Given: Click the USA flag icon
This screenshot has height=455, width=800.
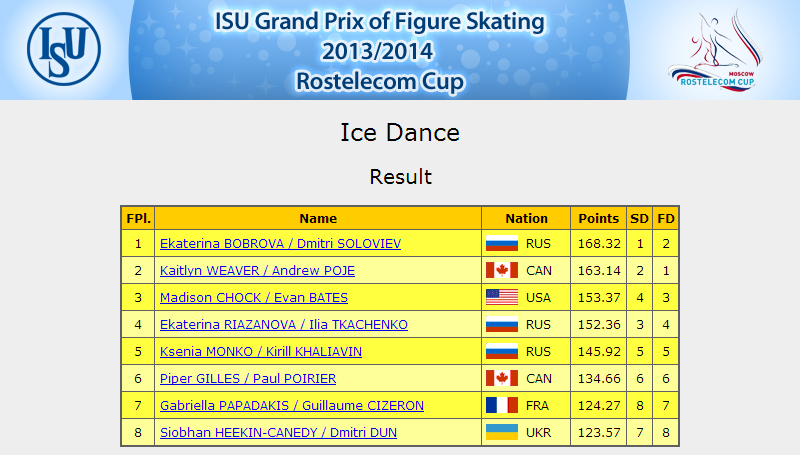Looking at the screenshot, I should click(502, 297).
